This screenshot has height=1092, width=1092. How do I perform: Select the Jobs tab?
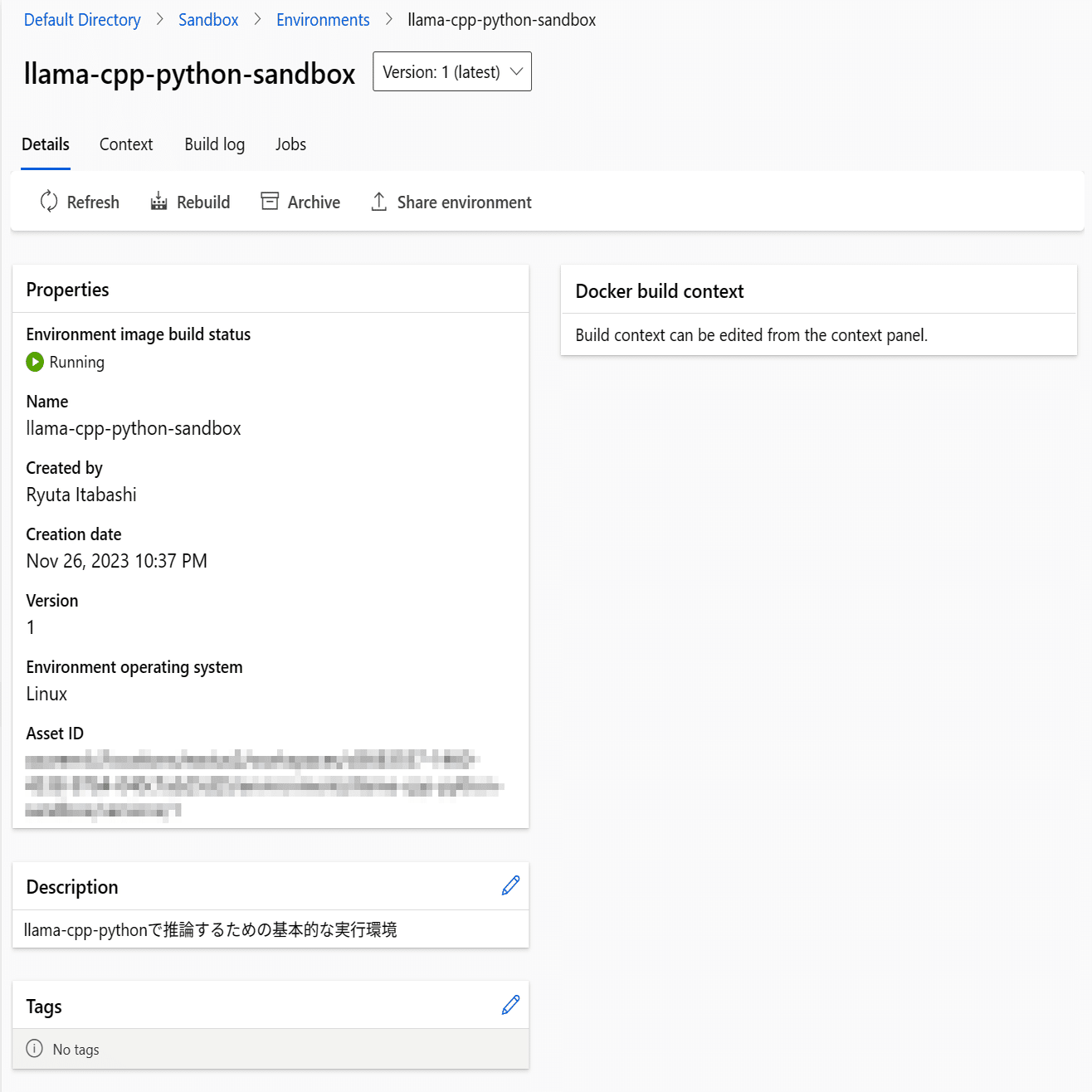(x=290, y=144)
